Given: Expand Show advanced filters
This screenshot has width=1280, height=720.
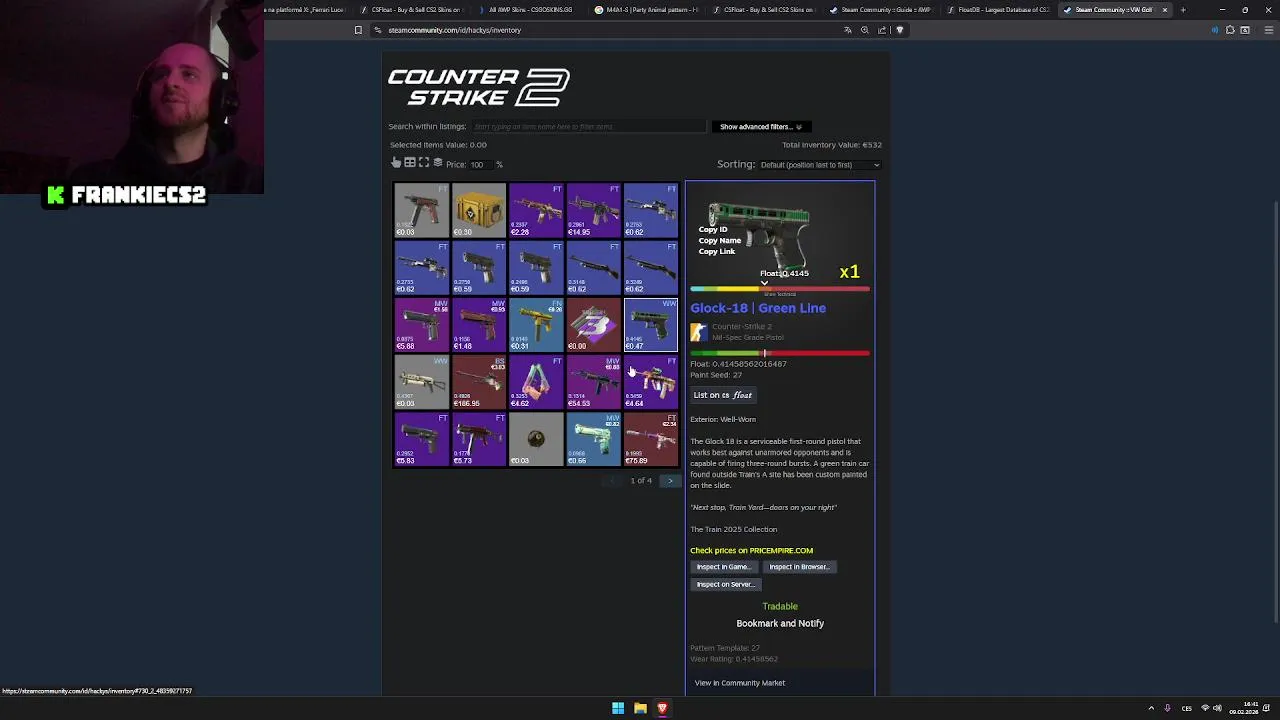Looking at the screenshot, I should pos(760,127).
